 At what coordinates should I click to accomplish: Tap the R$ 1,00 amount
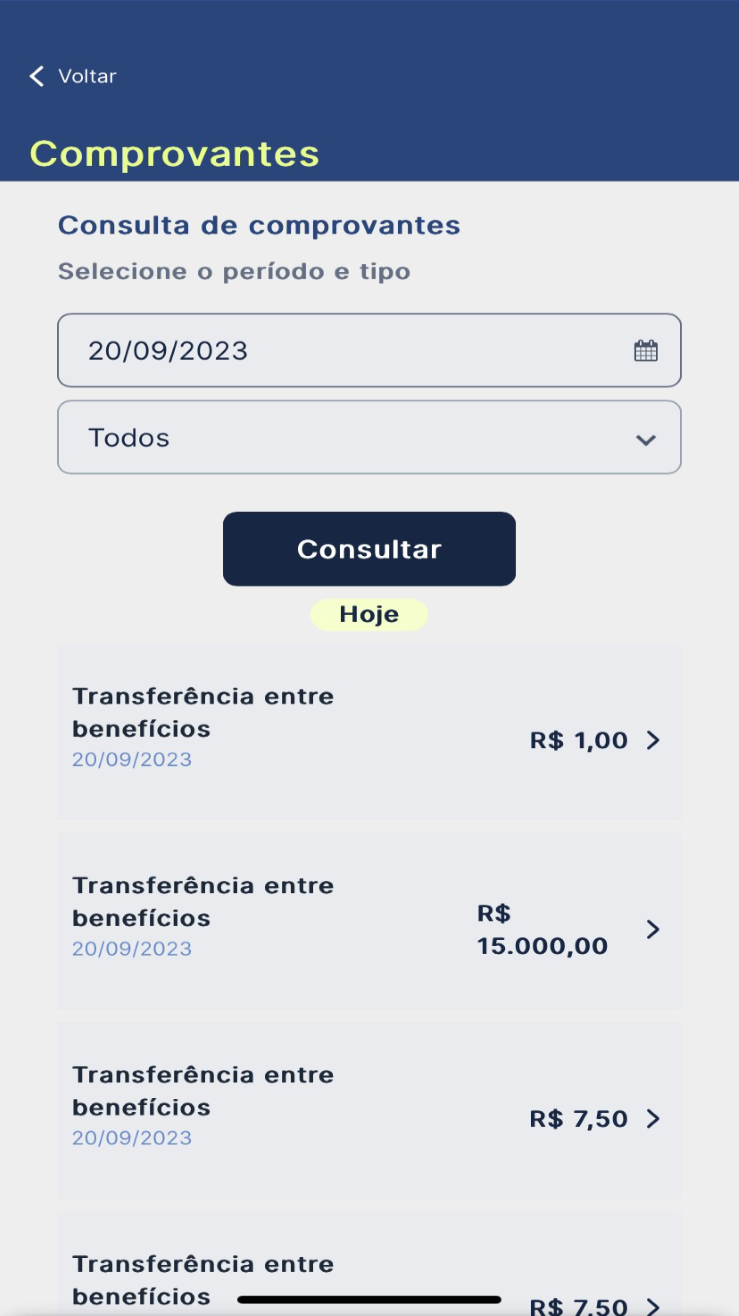578,740
